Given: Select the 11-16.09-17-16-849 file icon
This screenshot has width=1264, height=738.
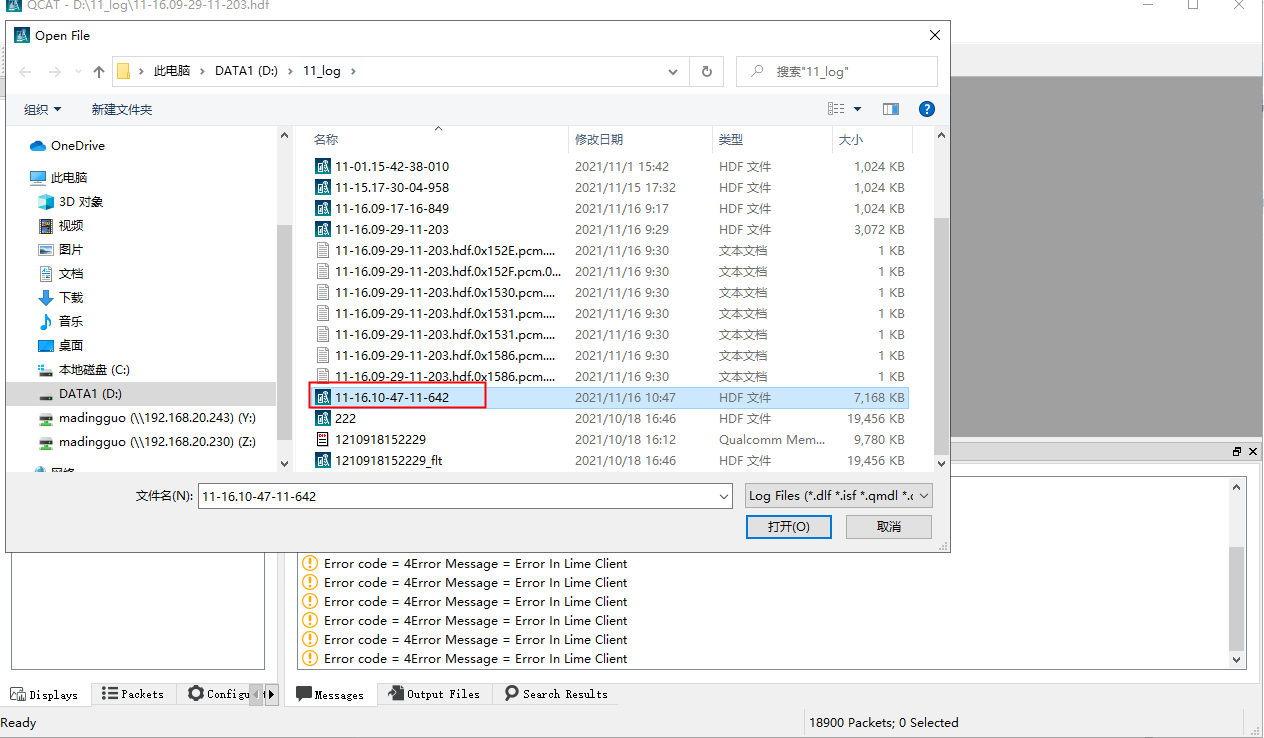Looking at the screenshot, I should (323, 208).
